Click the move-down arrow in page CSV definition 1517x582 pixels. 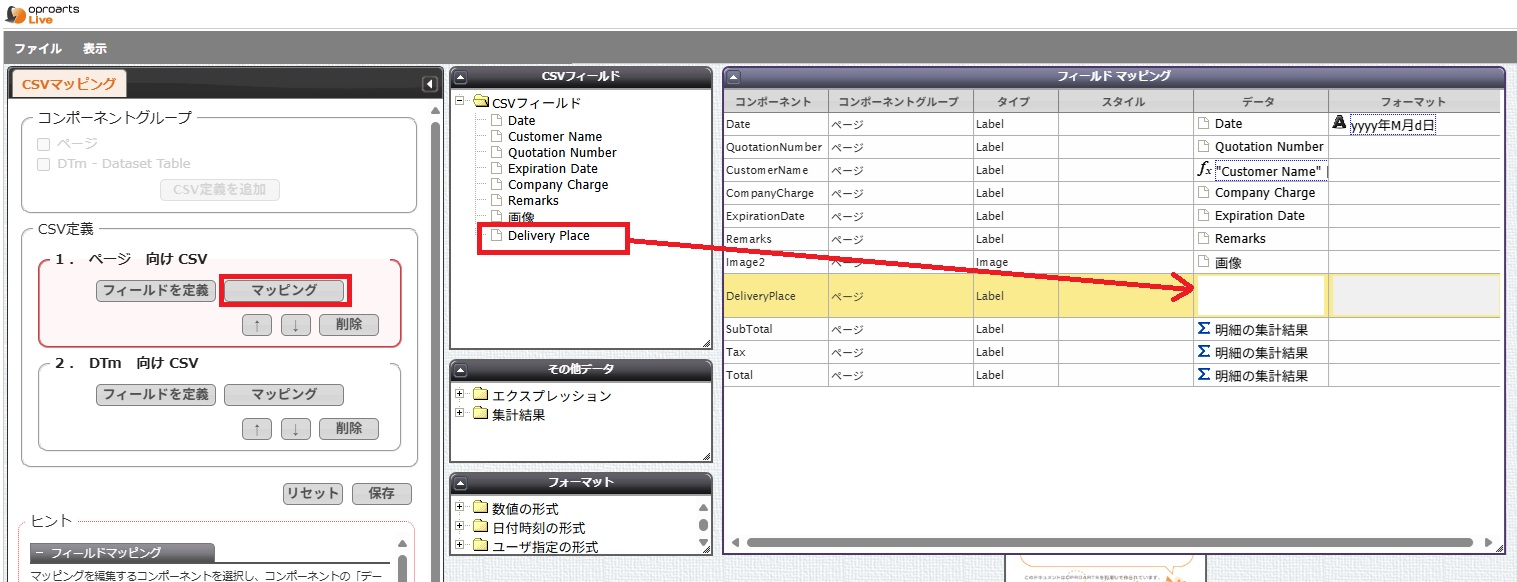coord(296,325)
